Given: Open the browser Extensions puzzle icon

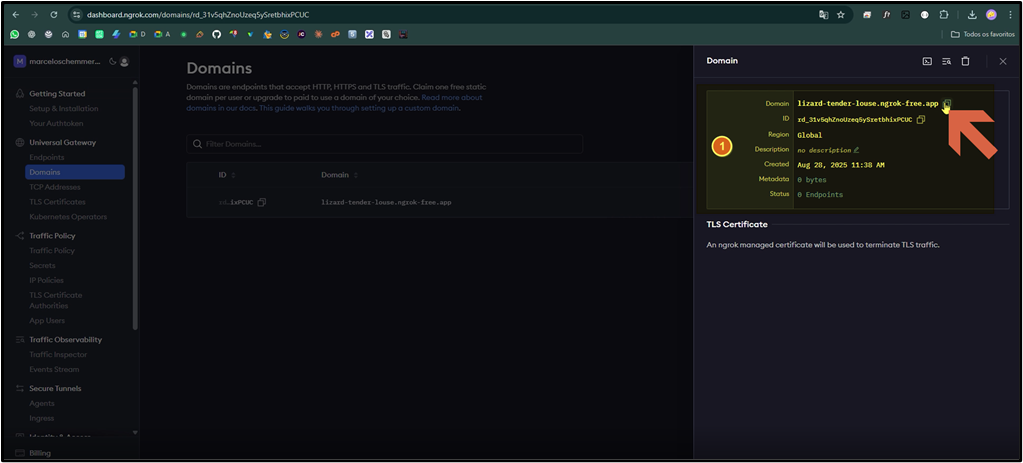Looking at the screenshot, I should click(x=944, y=14).
